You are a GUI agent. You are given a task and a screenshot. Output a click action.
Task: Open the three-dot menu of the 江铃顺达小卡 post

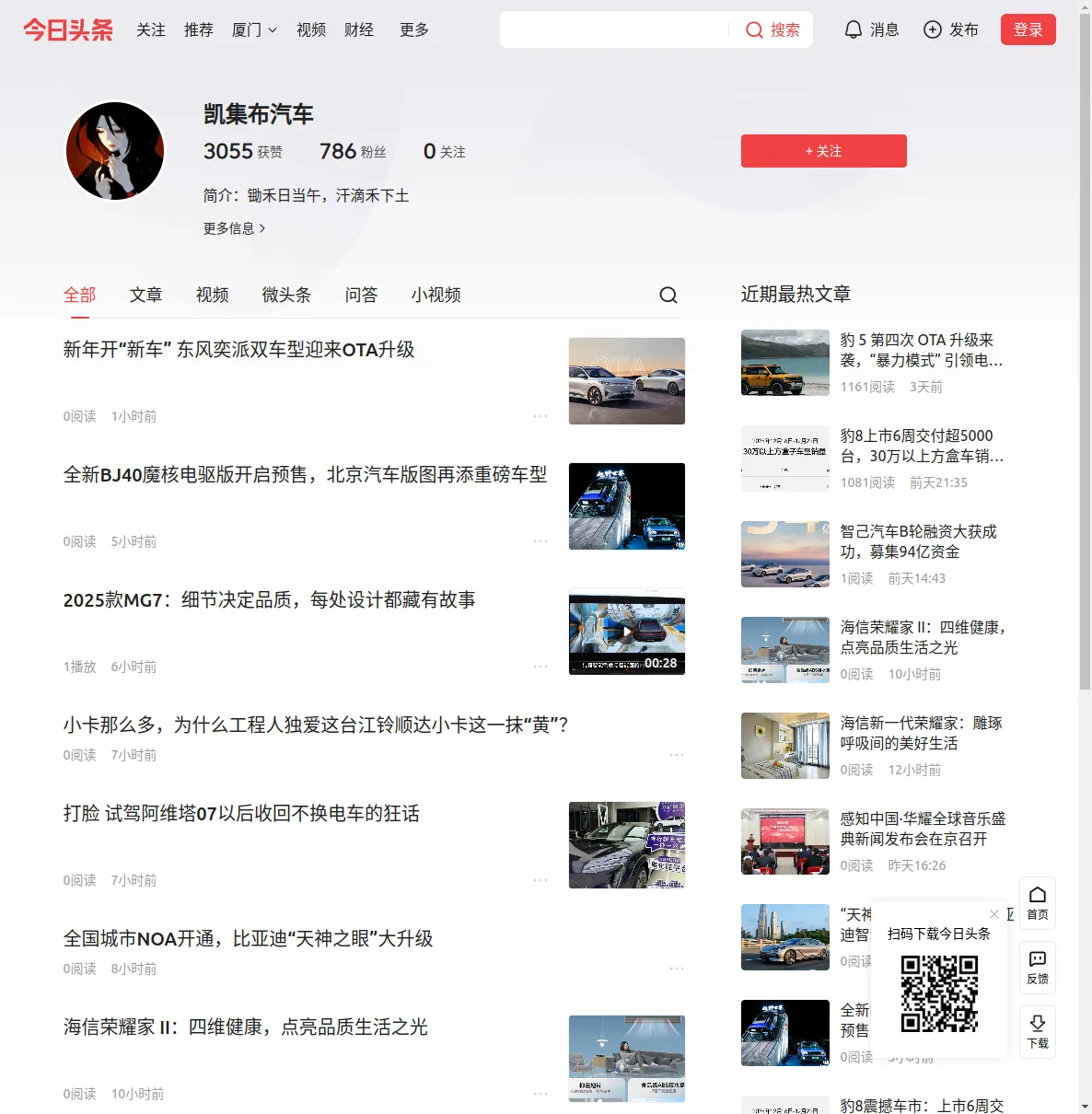[x=677, y=755]
